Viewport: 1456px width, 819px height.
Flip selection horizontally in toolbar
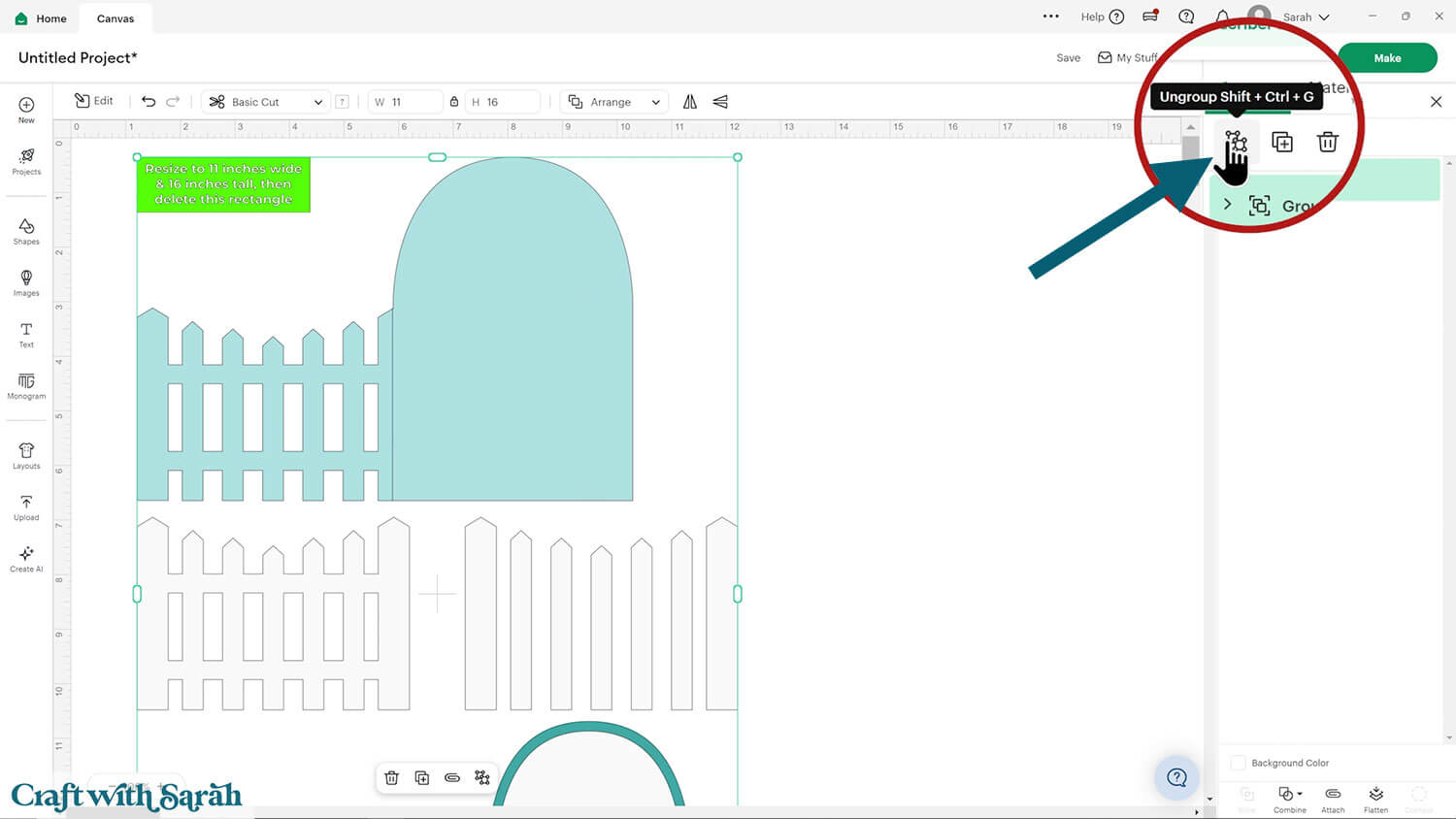coord(690,102)
